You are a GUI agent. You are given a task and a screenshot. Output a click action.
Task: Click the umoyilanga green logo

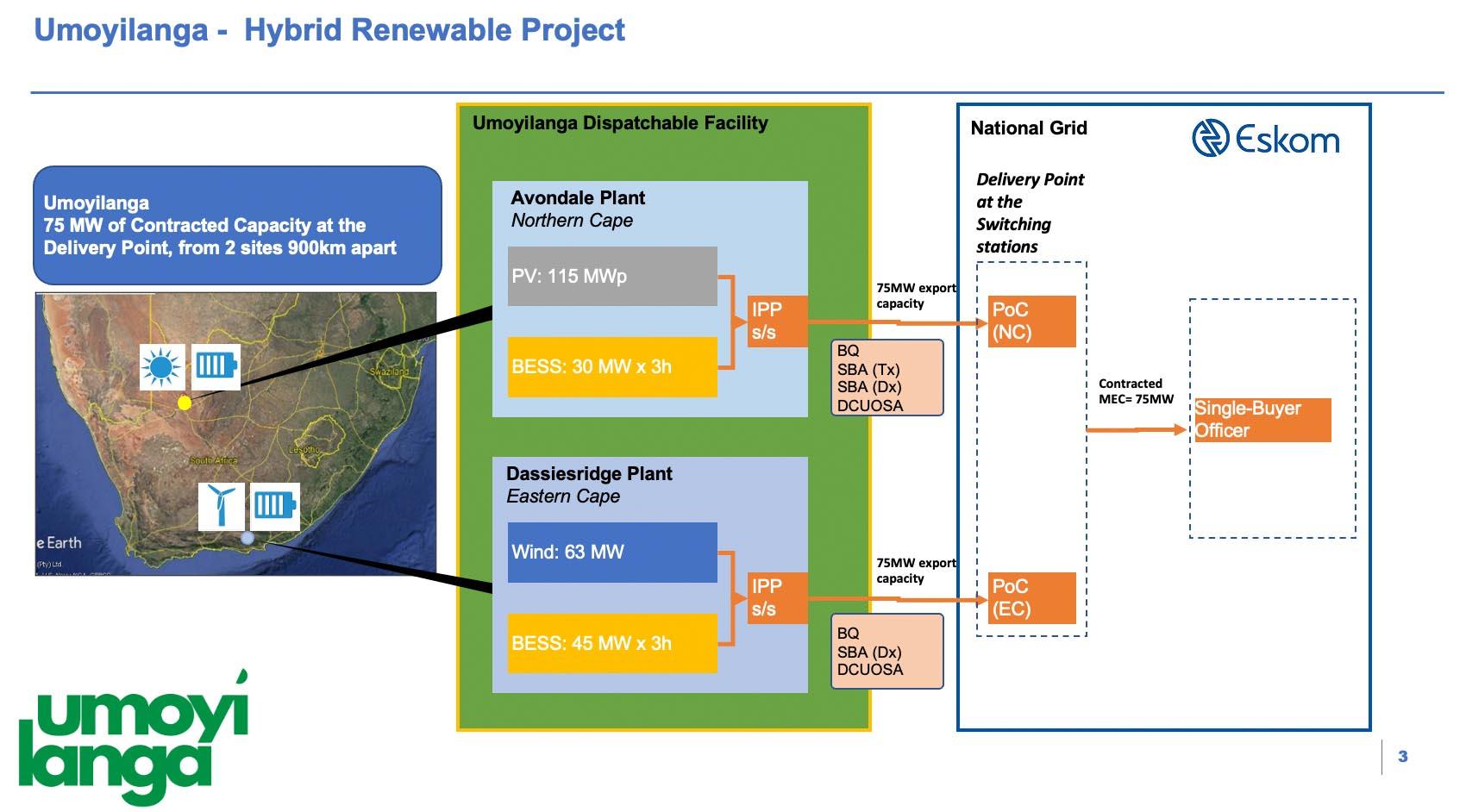(x=134, y=738)
